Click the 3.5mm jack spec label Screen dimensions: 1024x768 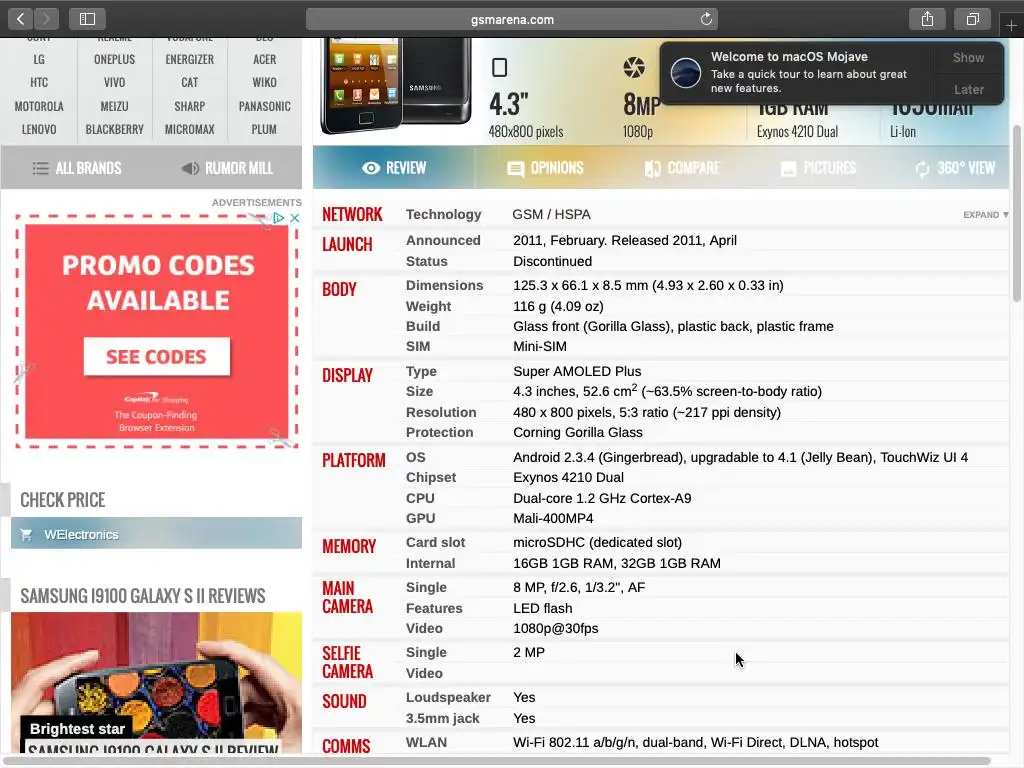click(x=443, y=718)
